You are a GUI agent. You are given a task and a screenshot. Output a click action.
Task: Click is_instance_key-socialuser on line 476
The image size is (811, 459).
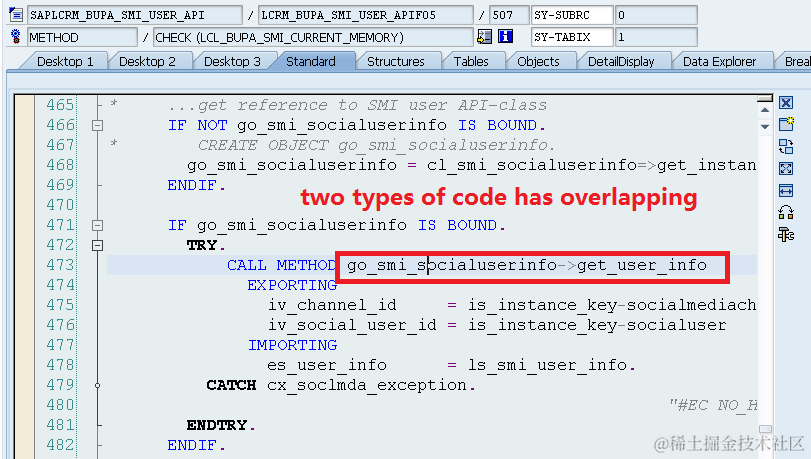click(597, 325)
